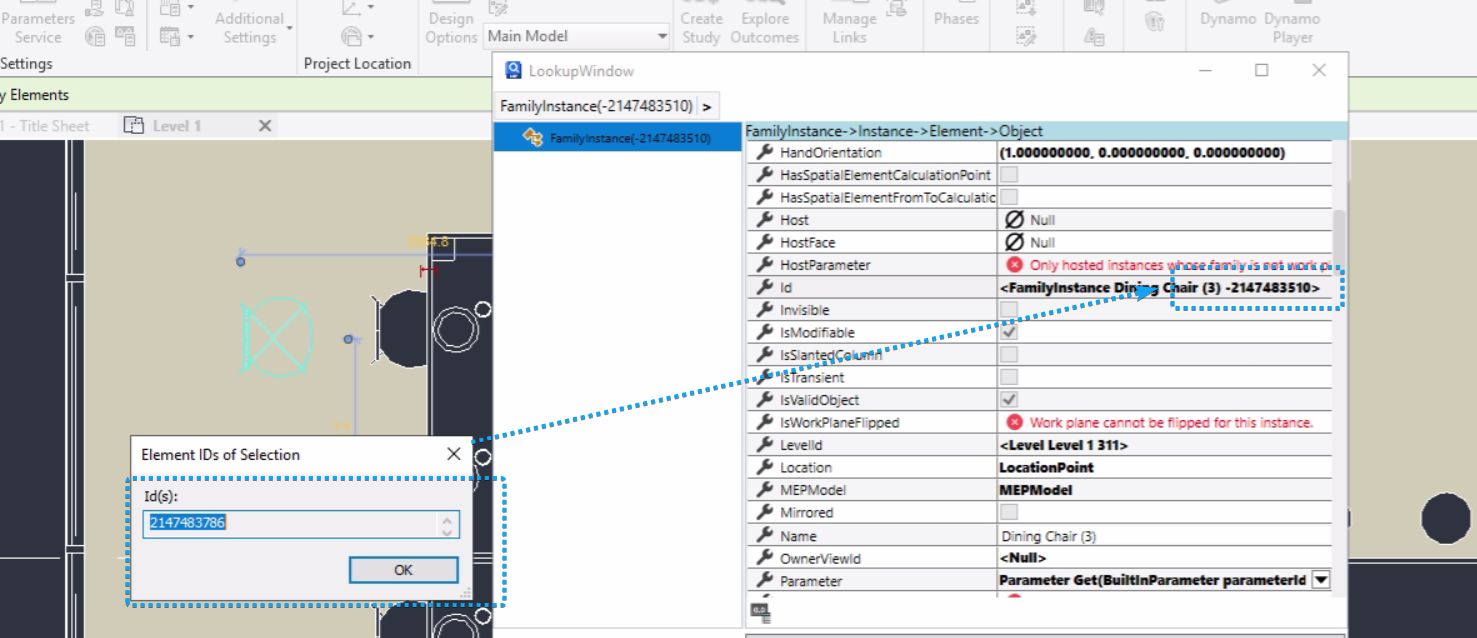Click the wrench icon next to LevelId

click(765, 445)
